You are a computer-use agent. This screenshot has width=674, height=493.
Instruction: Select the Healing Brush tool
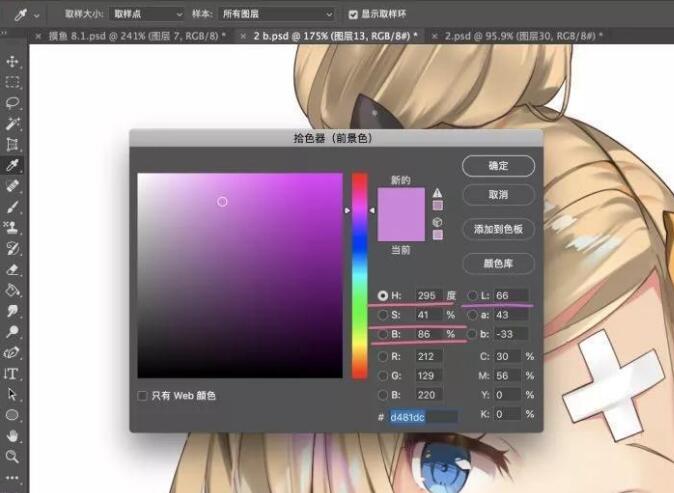[12, 186]
